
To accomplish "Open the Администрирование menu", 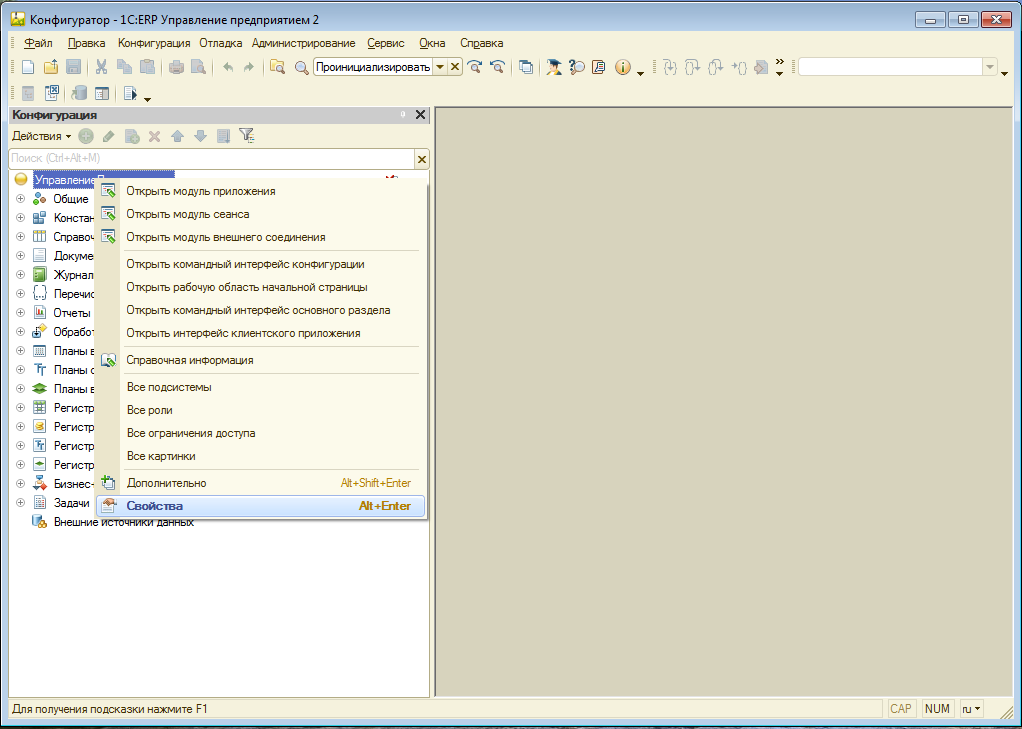I will [304, 43].
